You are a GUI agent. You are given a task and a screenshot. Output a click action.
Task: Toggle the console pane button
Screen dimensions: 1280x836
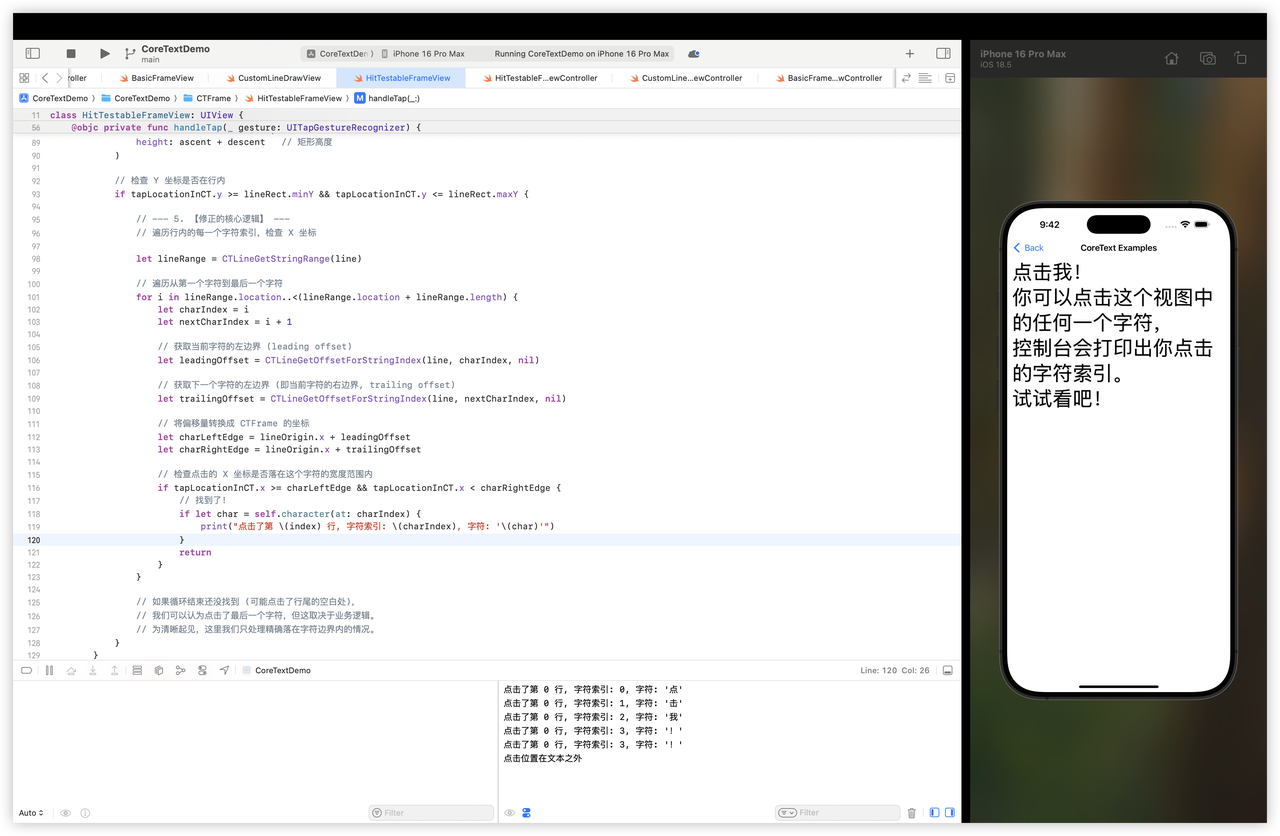[950, 813]
